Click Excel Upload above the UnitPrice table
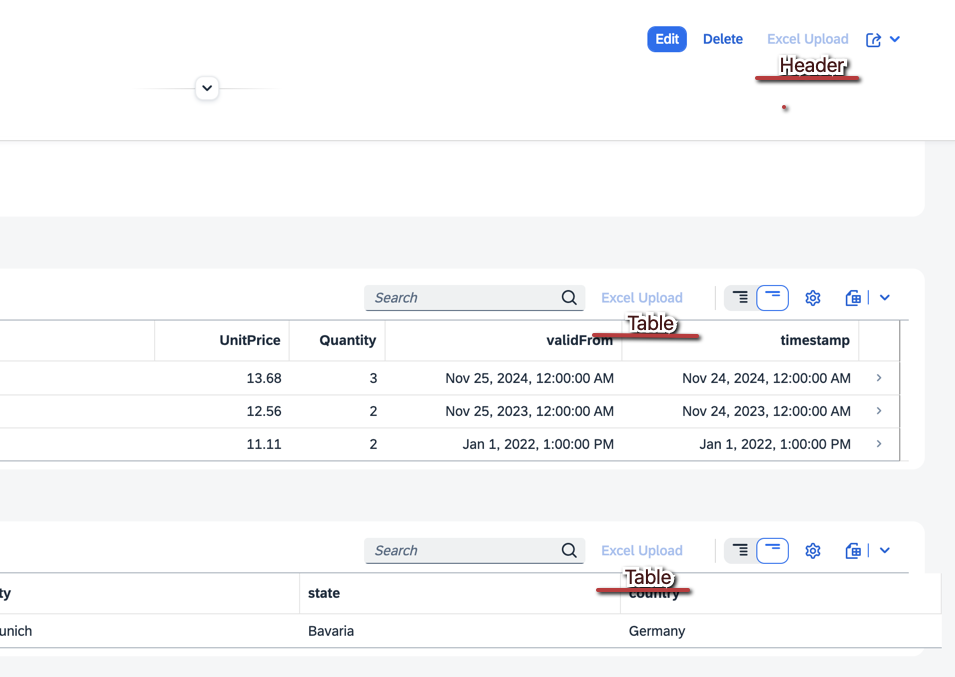Viewport: 955px width, 677px height. pyautogui.click(x=642, y=298)
